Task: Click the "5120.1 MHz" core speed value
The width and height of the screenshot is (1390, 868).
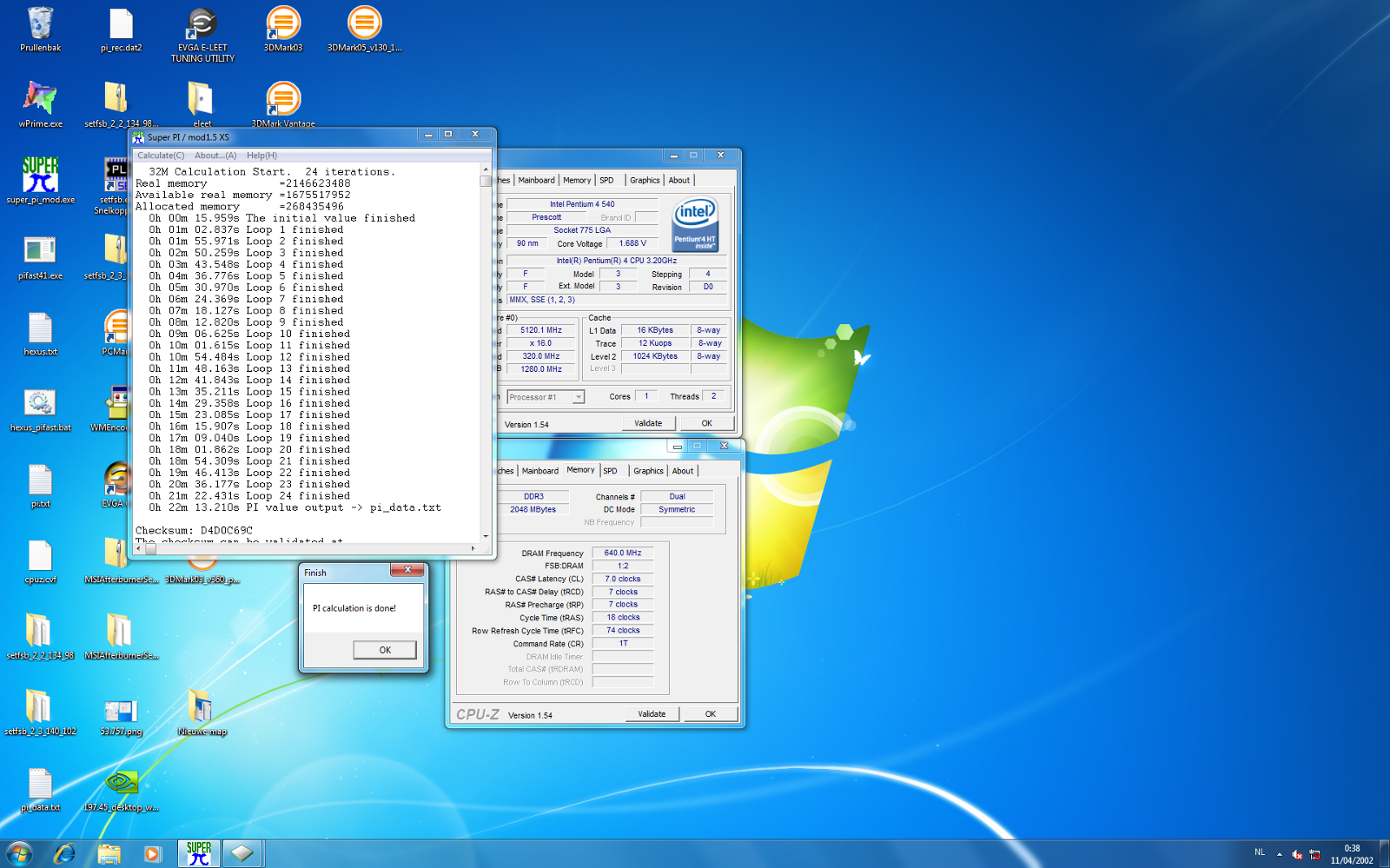Action: [x=541, y=330]
